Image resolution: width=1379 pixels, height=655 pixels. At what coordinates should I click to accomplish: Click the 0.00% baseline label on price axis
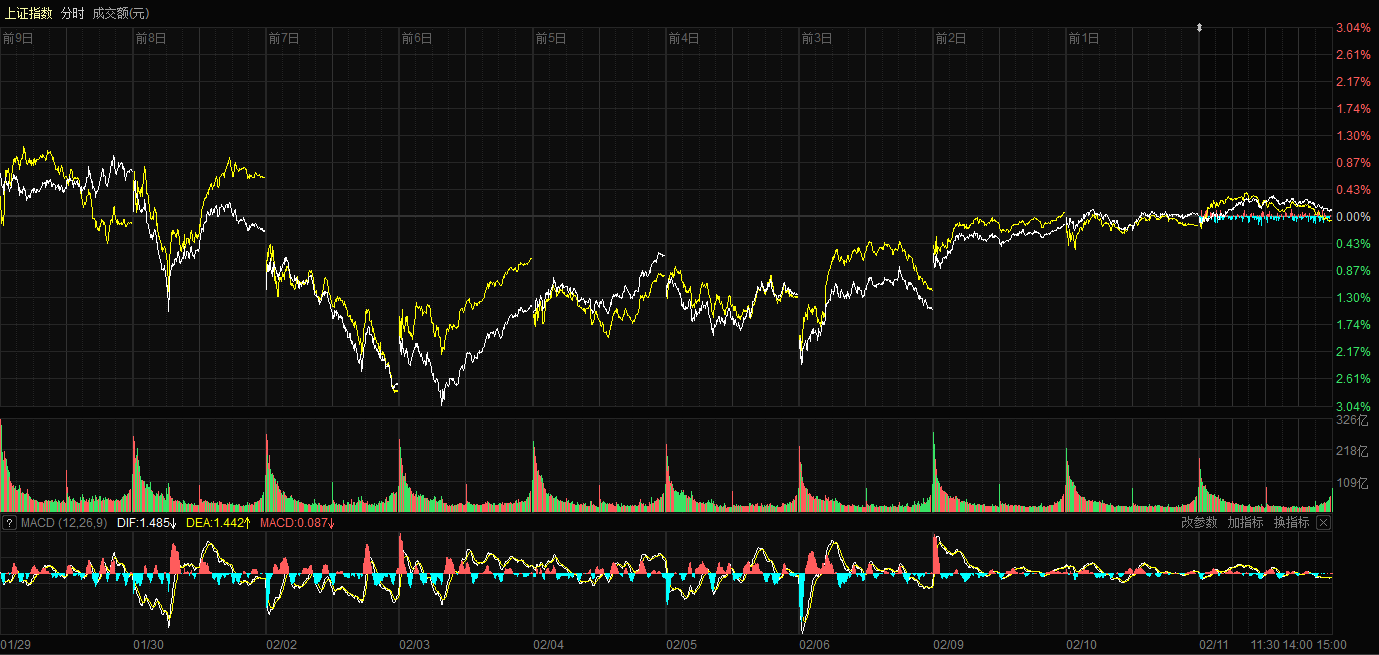tap(1353, 217)
